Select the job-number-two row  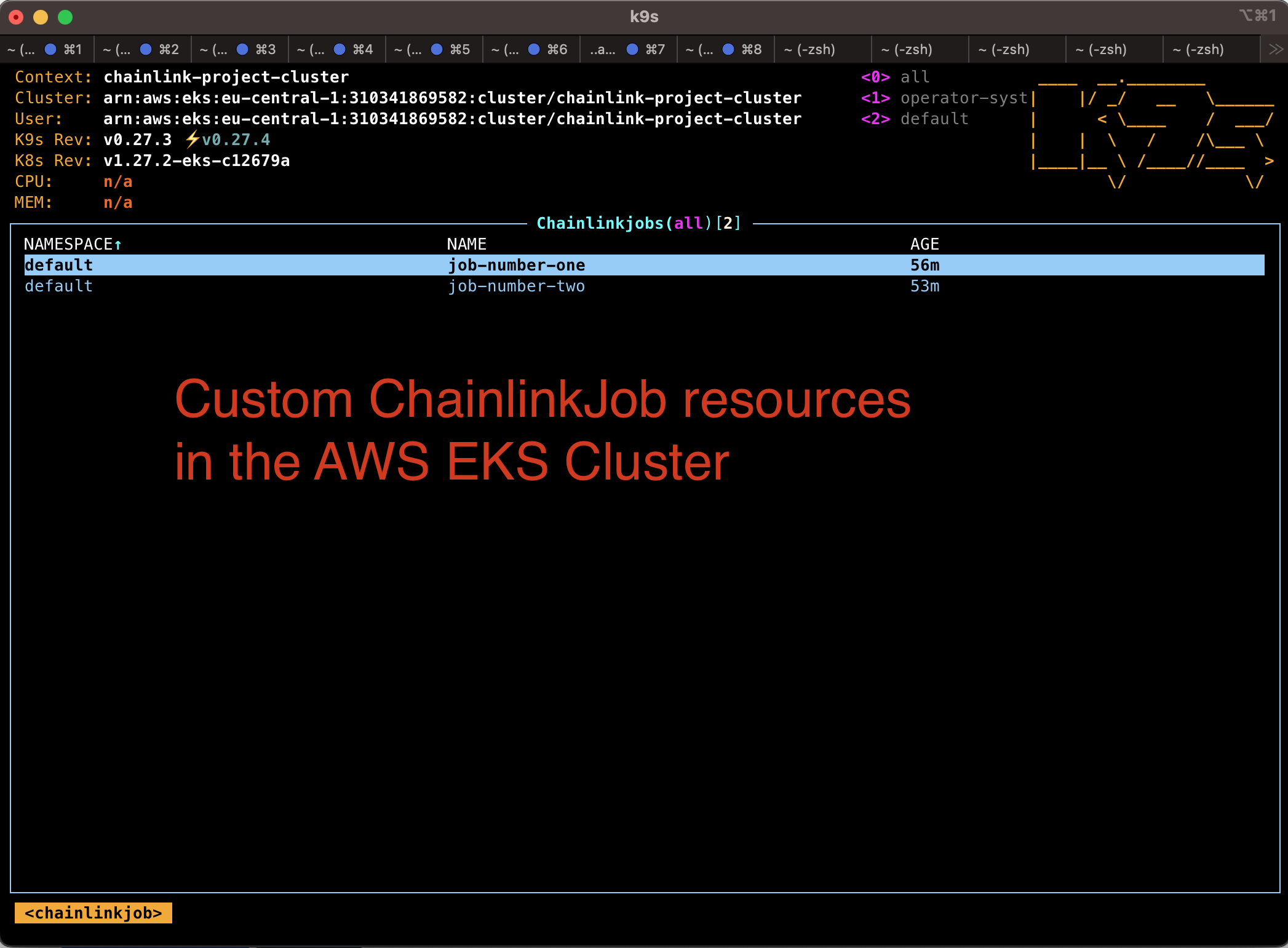tap(517, 286)
